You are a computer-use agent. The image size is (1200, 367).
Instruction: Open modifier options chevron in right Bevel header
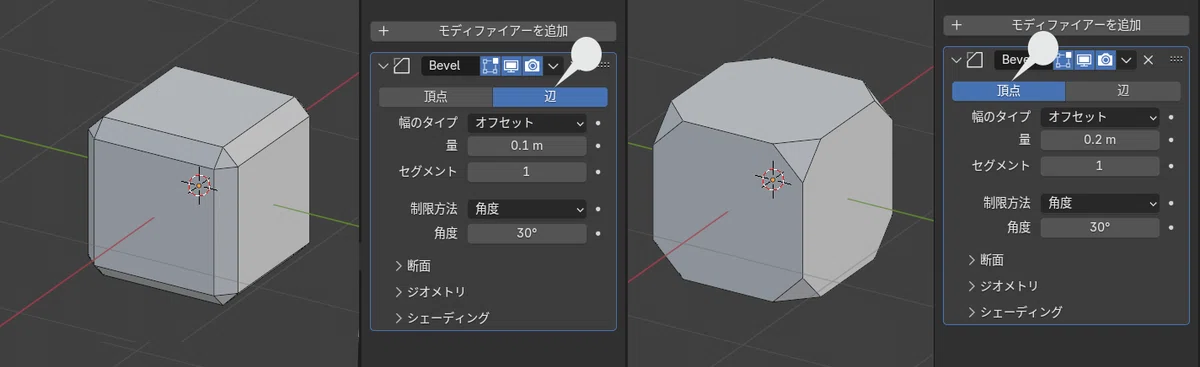point(1126,60)
